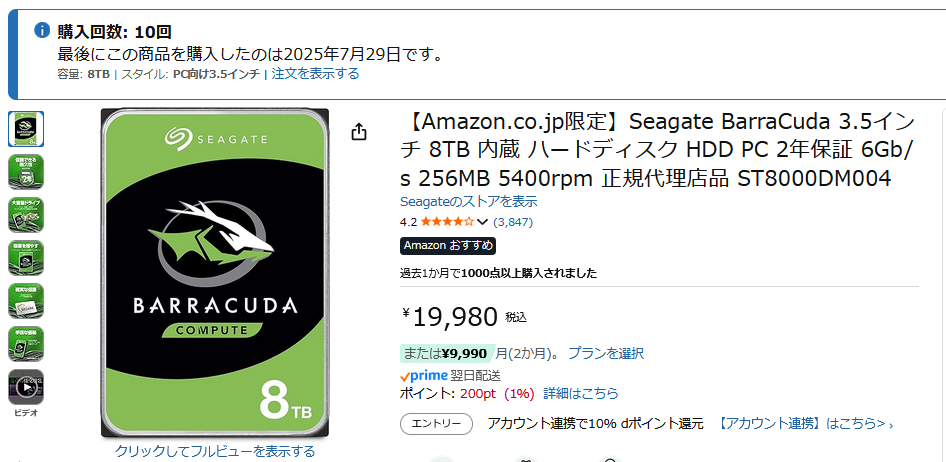Click the main BarraCuda 8TB product image
The width and height of the screenshot is (946, 462).
click(215, 272)
